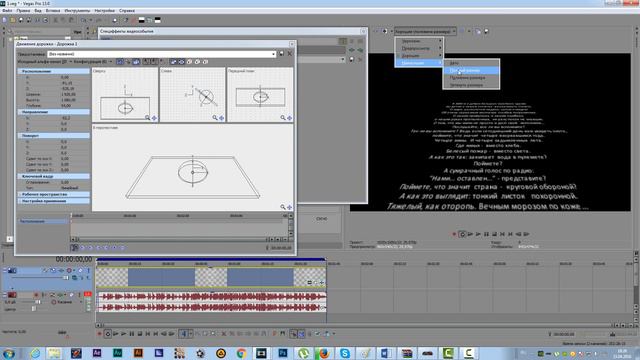Image resolution: width=640 pixels, height=360 pixels.
Task: Open Windows Start menu
Action: pos(9,353)
